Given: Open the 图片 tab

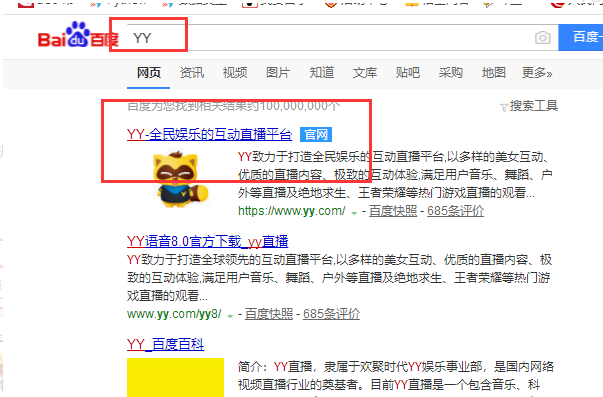Looking at the screenshot, I should point(278,73).
